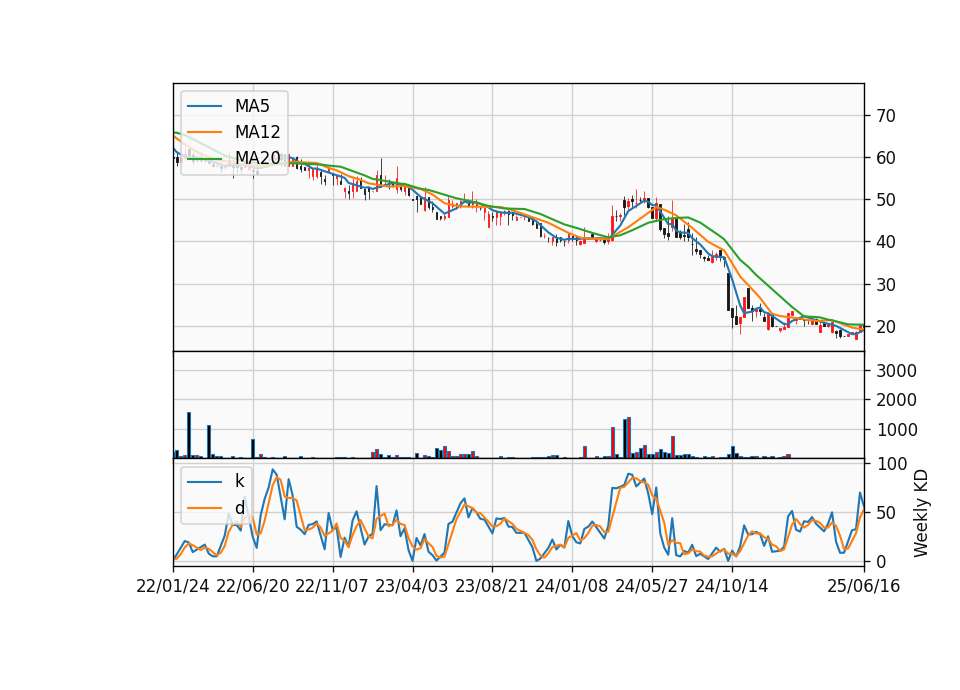
Task: Click the MA20 legend label
Action: click(257, 158)
